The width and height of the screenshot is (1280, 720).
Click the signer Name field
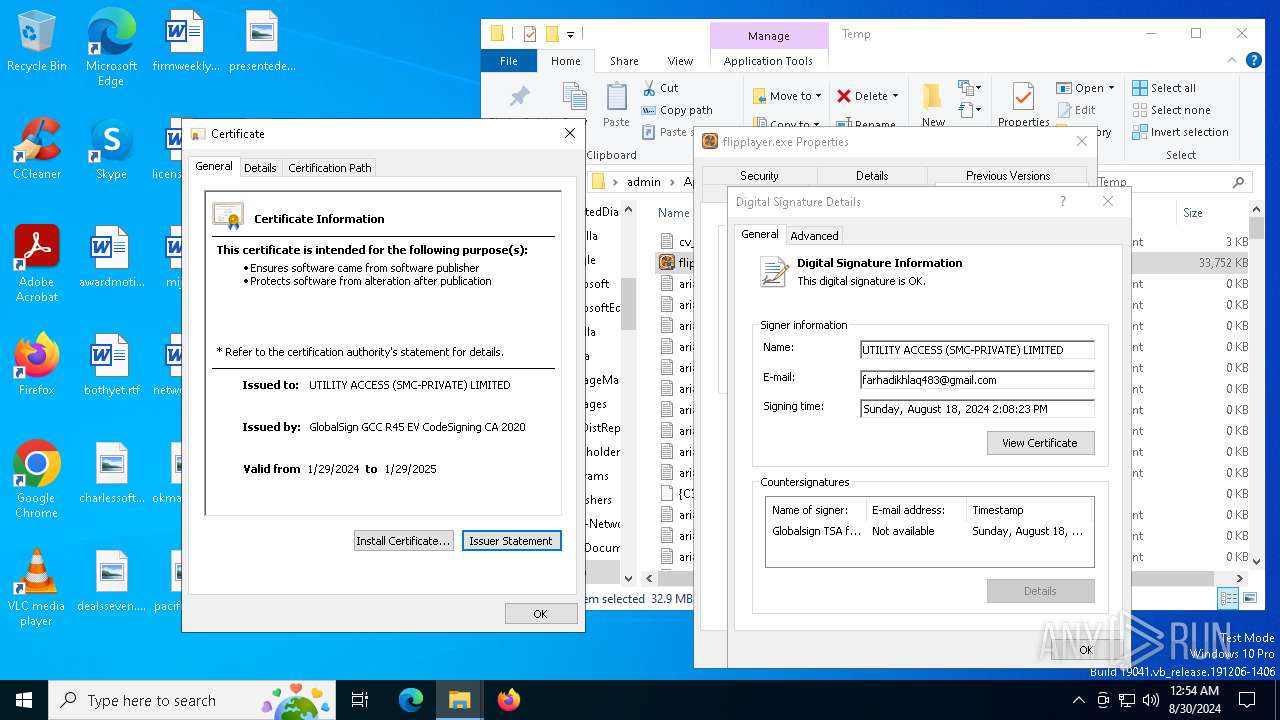tap(977, 350)
